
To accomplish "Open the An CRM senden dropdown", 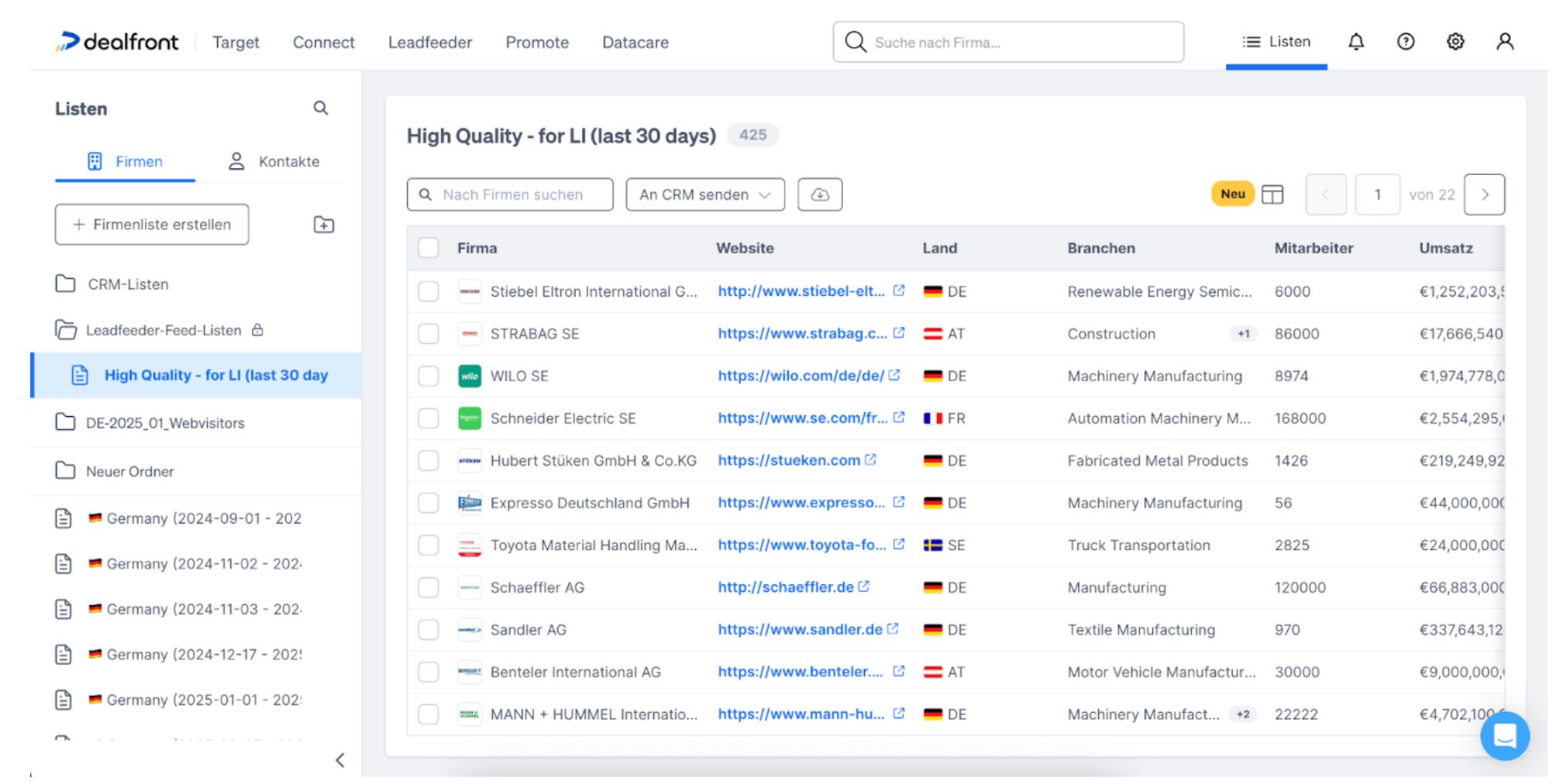I will pos(705,194).
